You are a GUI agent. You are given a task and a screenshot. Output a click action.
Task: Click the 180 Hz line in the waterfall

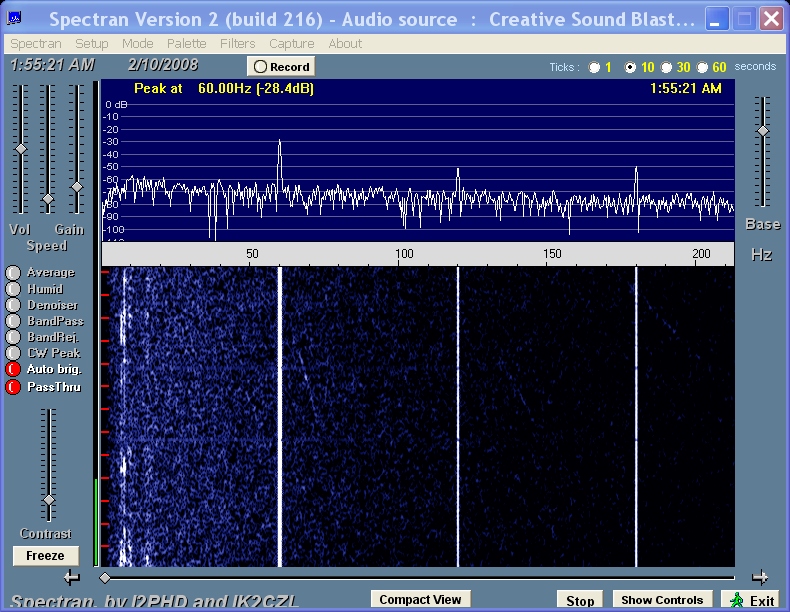click(636, 417)
